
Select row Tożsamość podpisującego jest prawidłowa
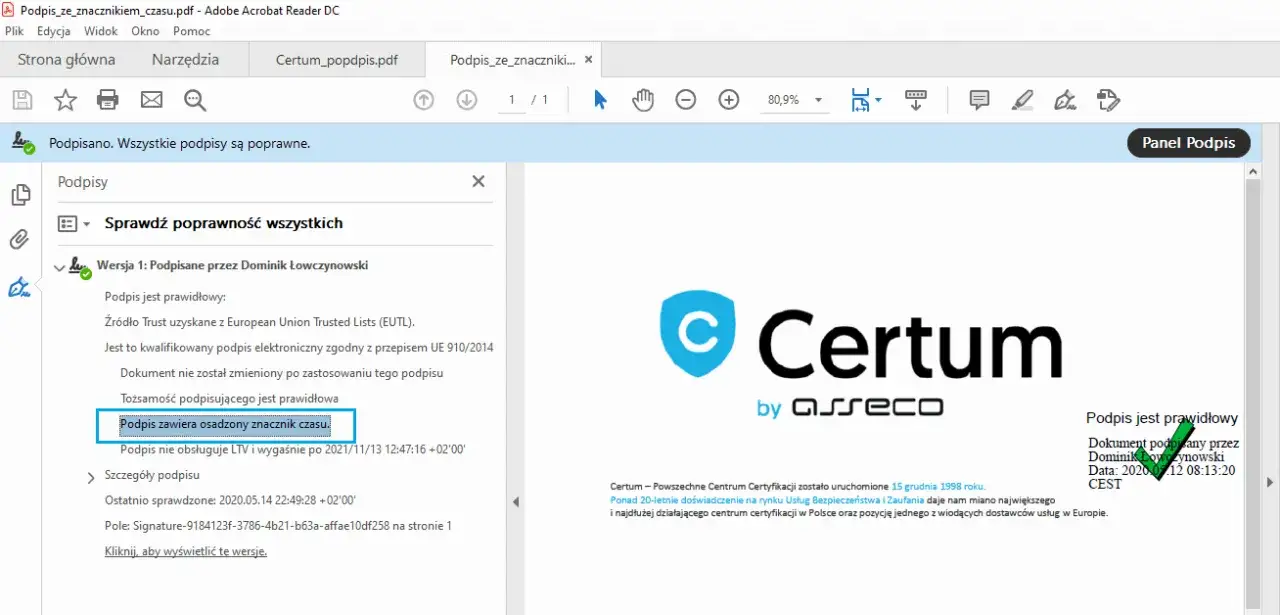pos(229,399)
